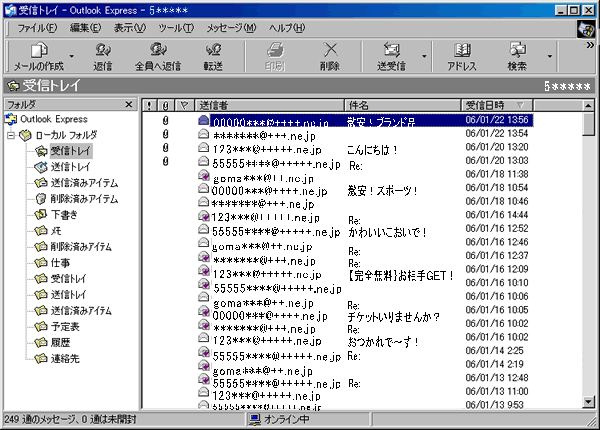This screenshot has height=430, width=600.
Task: Click the 返信 (reply) toolbar icon
Action: [x=103, y=49]
